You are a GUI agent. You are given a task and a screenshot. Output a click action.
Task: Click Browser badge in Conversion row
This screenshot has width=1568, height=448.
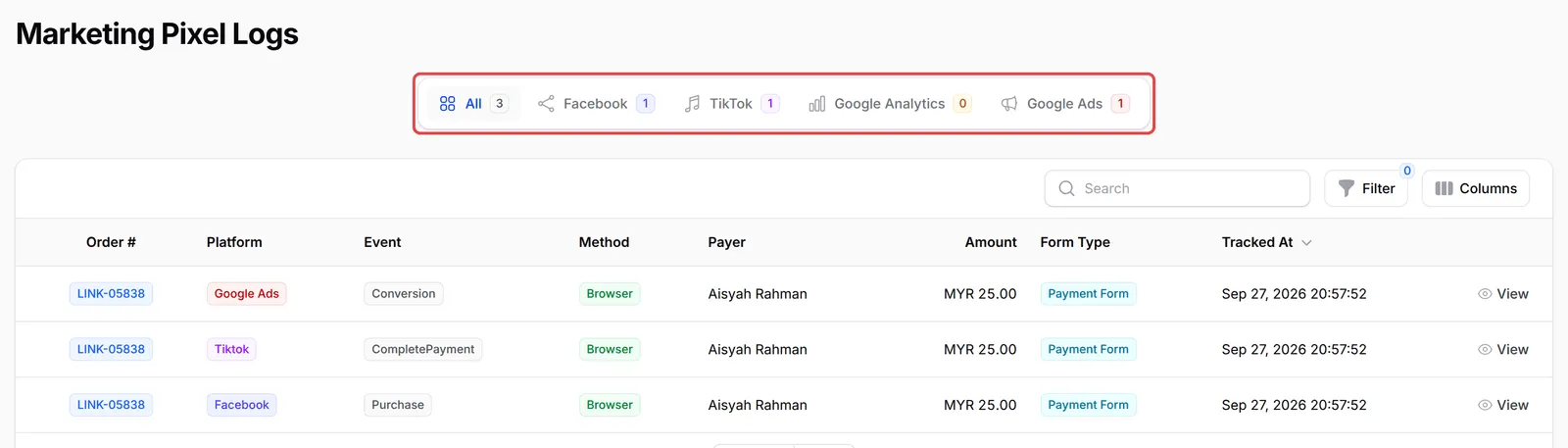click(610, 294)
